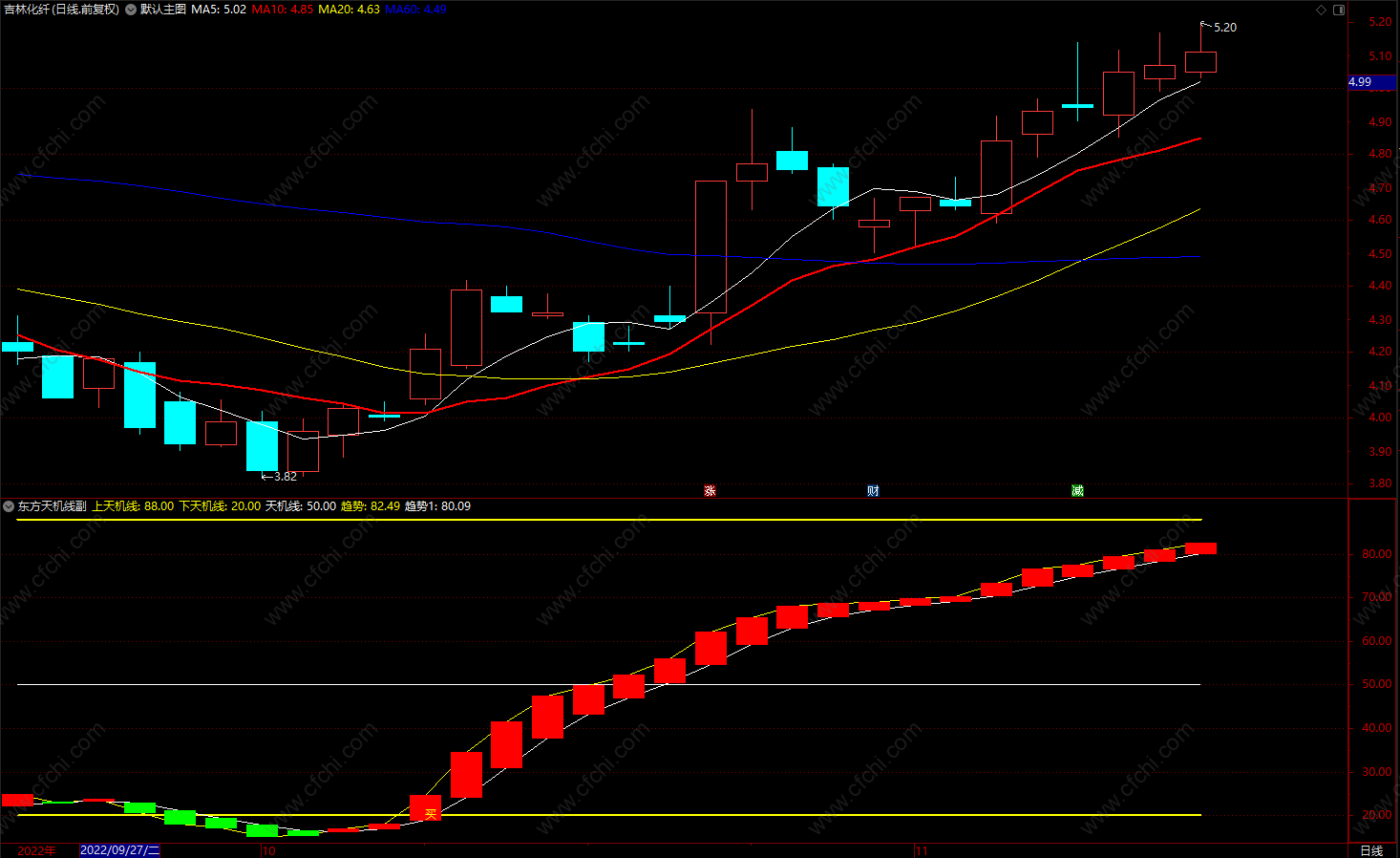1400x858 pixels.
Task: Toggle the side panel icon at top right
Action: [x=1339, y=10]
